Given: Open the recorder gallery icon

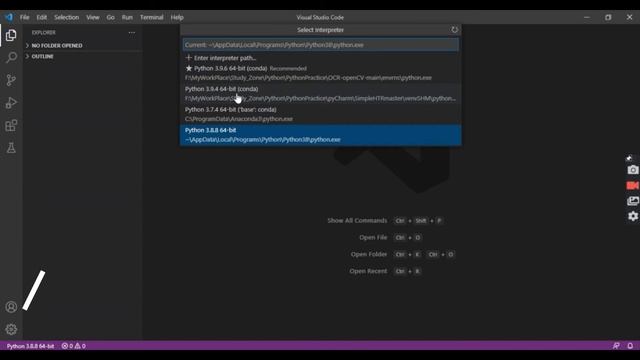Looking at the screenshot, I should coord(633,201).
